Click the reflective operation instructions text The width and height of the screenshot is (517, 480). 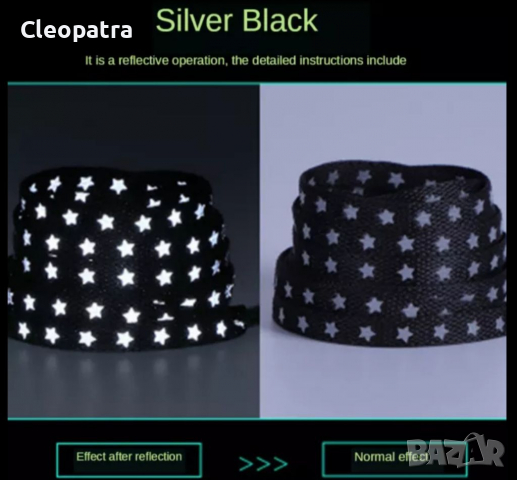[x=246, y=61]
